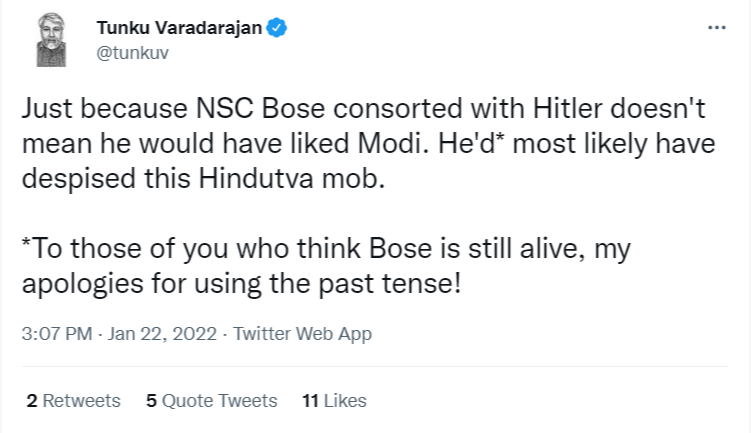Click the blue verified badge
Viewport: 751px width, 433px height.
click(276, 27)
